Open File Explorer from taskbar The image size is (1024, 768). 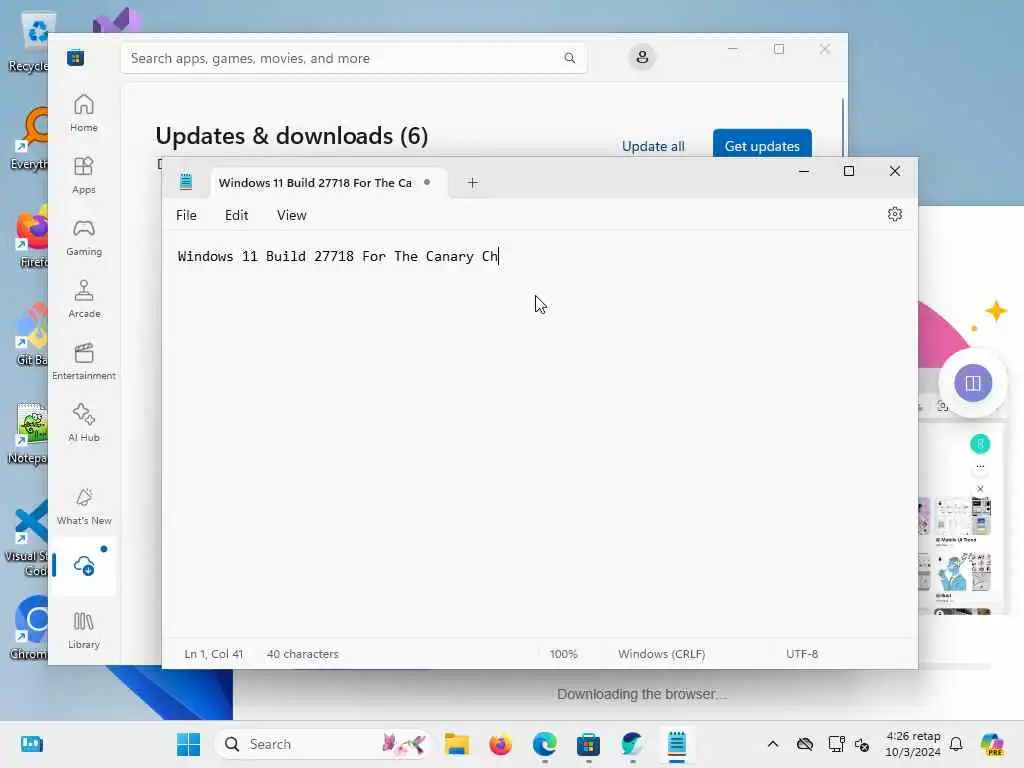click(x=456, y=744)
